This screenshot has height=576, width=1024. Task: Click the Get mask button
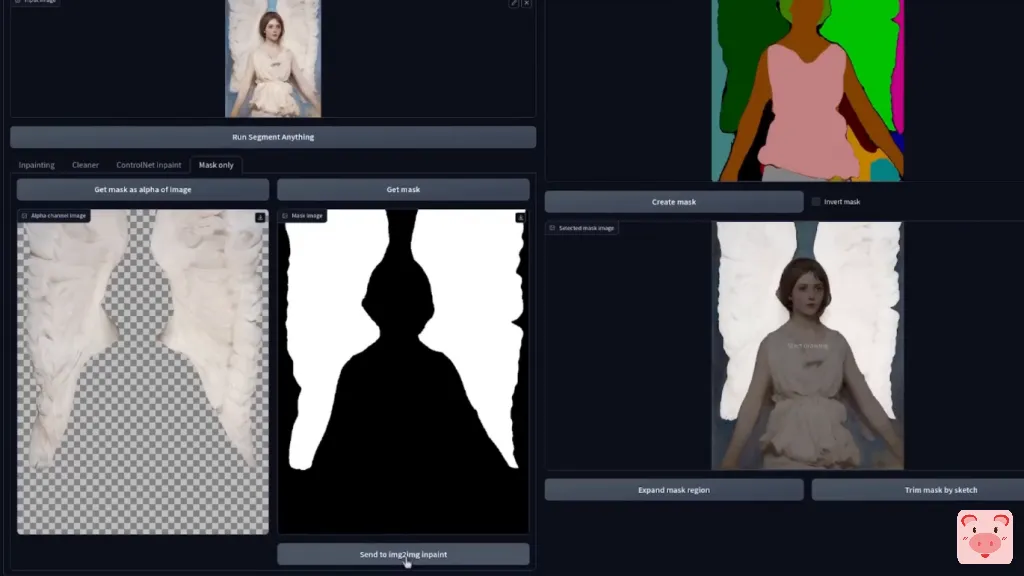point(403,189)
